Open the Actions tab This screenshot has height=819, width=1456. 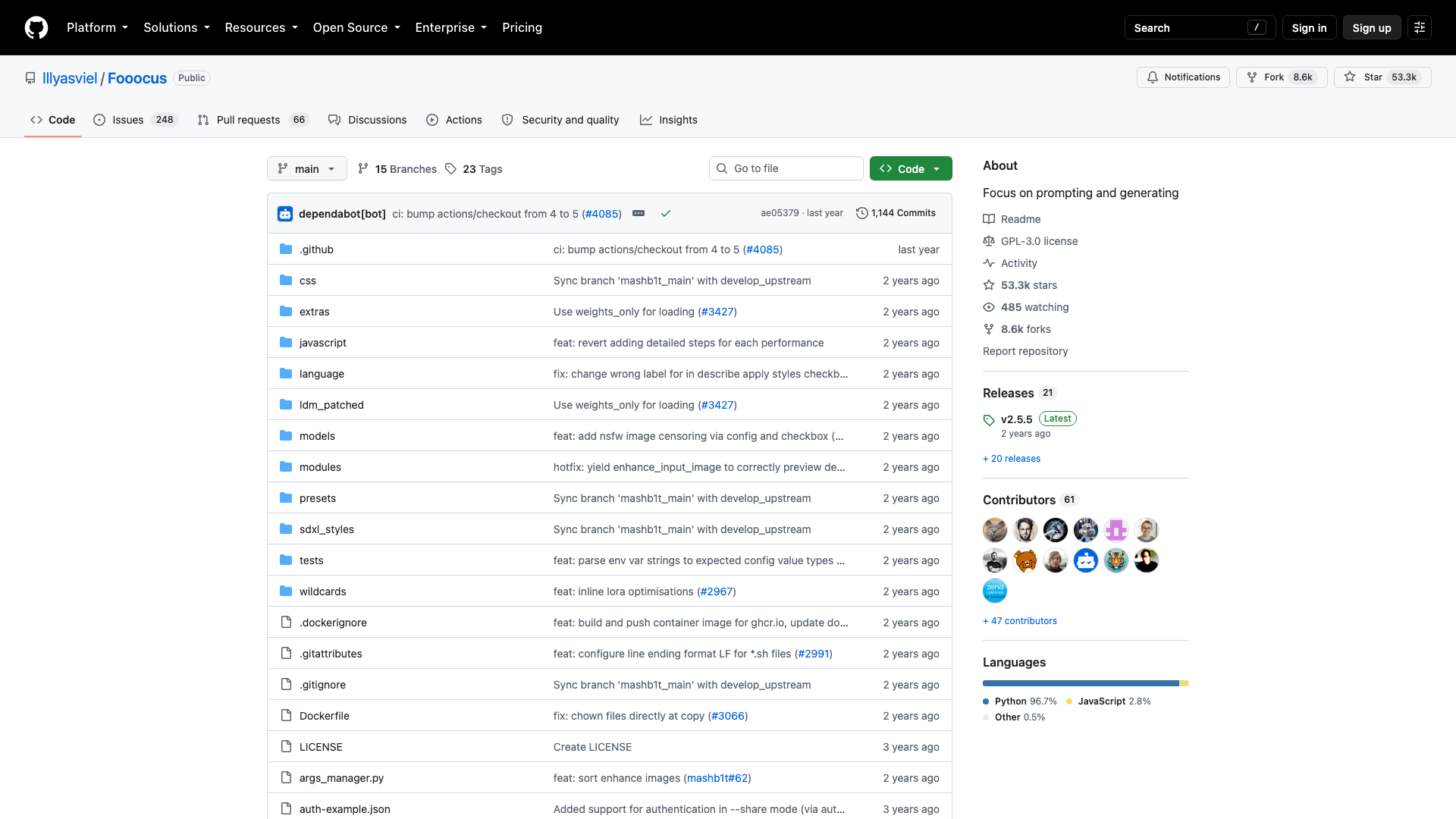pos(454,120)
